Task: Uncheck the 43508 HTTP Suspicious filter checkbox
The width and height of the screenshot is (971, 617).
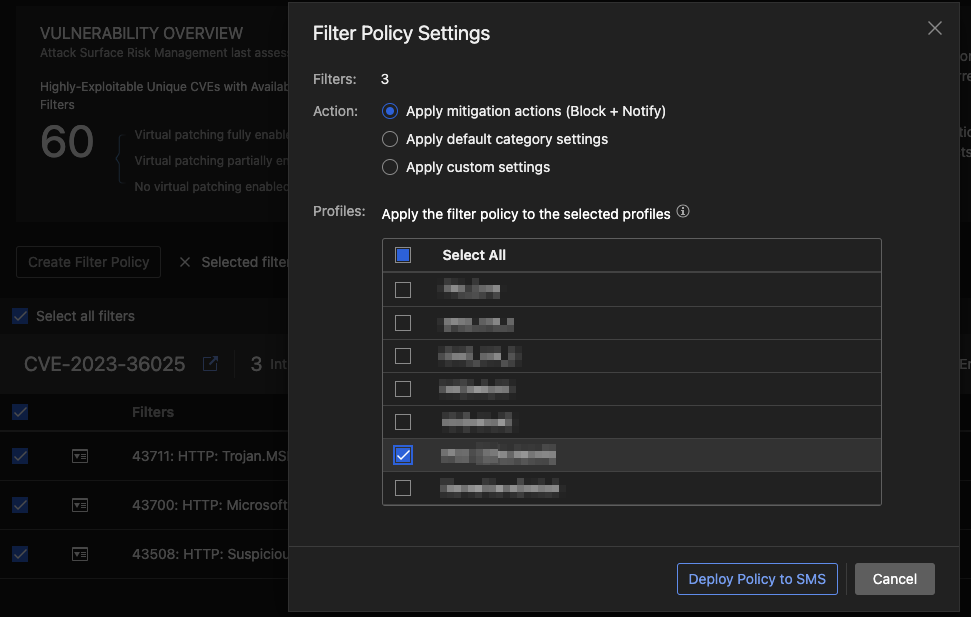Action: (20, 554)
